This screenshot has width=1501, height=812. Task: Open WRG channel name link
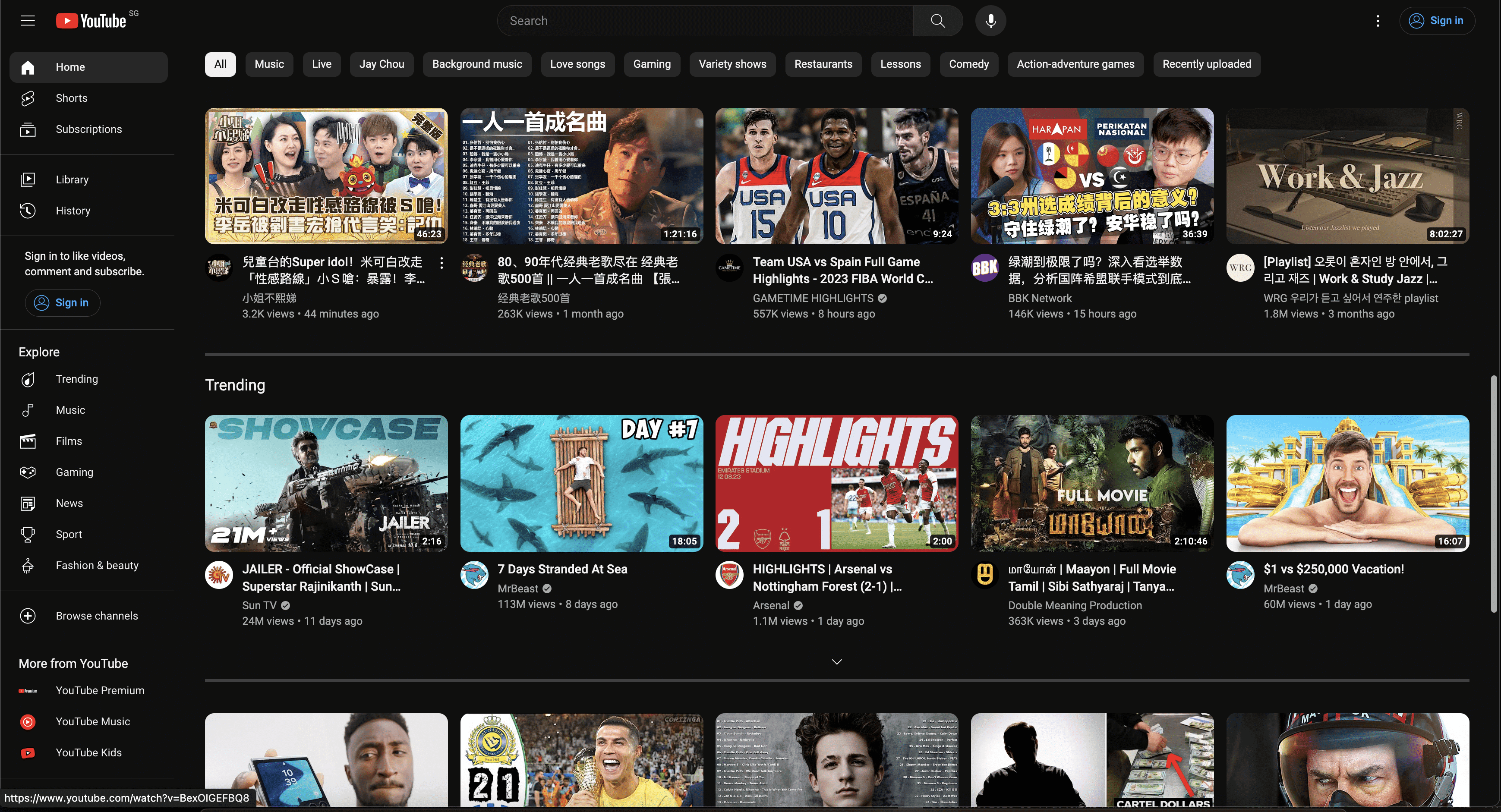tap(1351, 298)
